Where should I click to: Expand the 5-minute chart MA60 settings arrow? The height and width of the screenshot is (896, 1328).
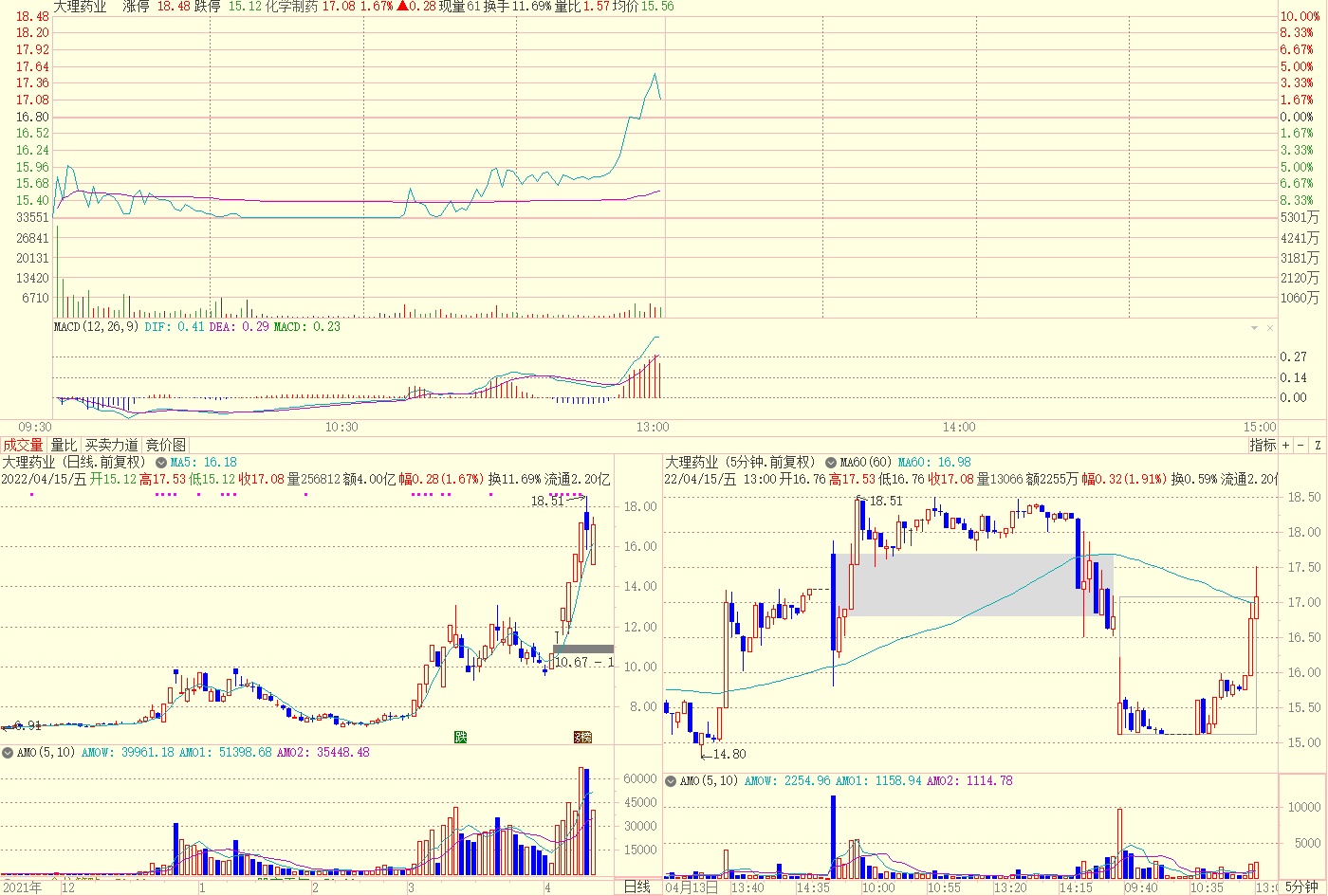coord(831,463)
